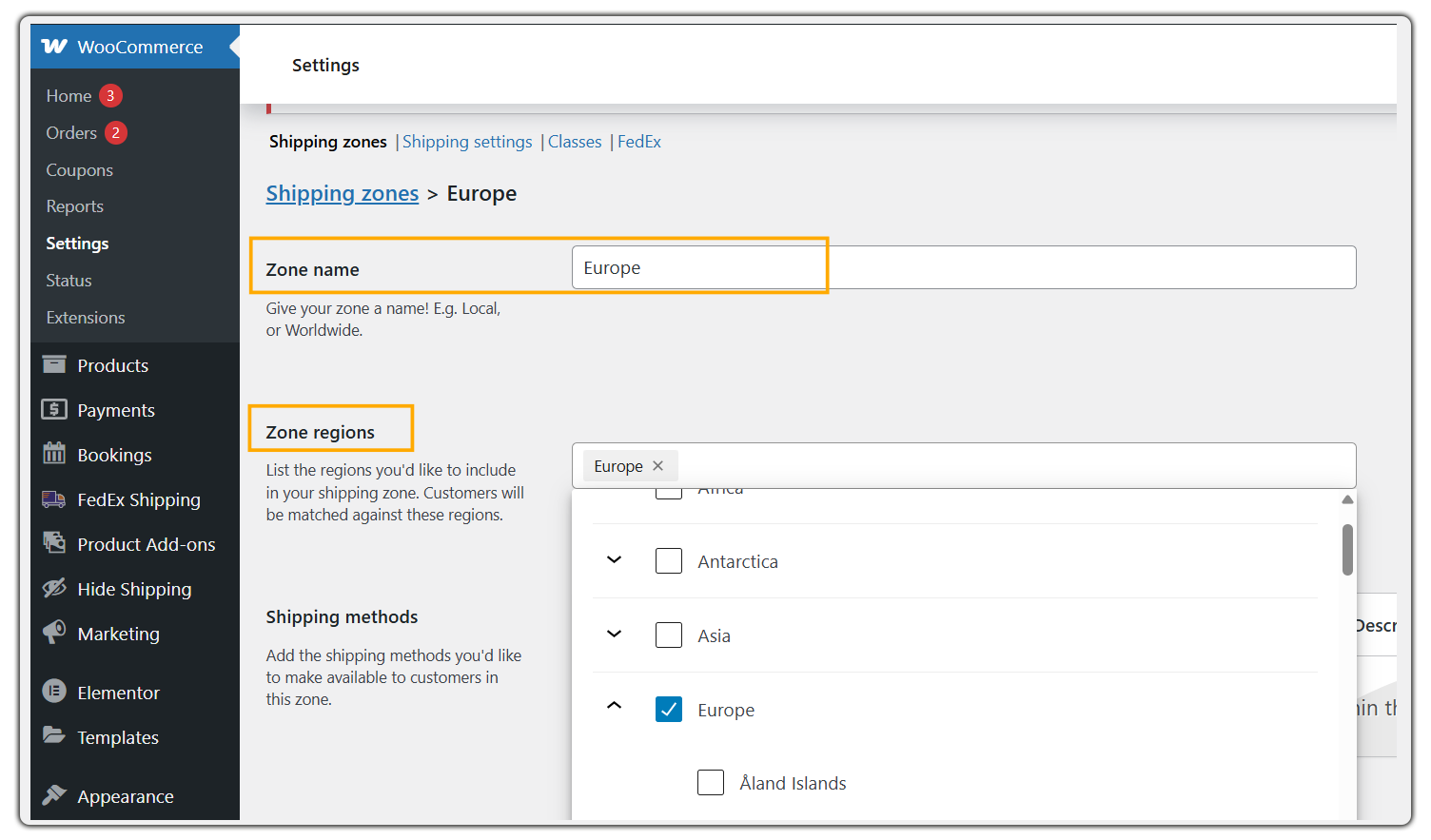The height and width of the screenshot is (840, 1431).
Task: Click the WooCommerce logo icon
Action: [x=54, y=47]
